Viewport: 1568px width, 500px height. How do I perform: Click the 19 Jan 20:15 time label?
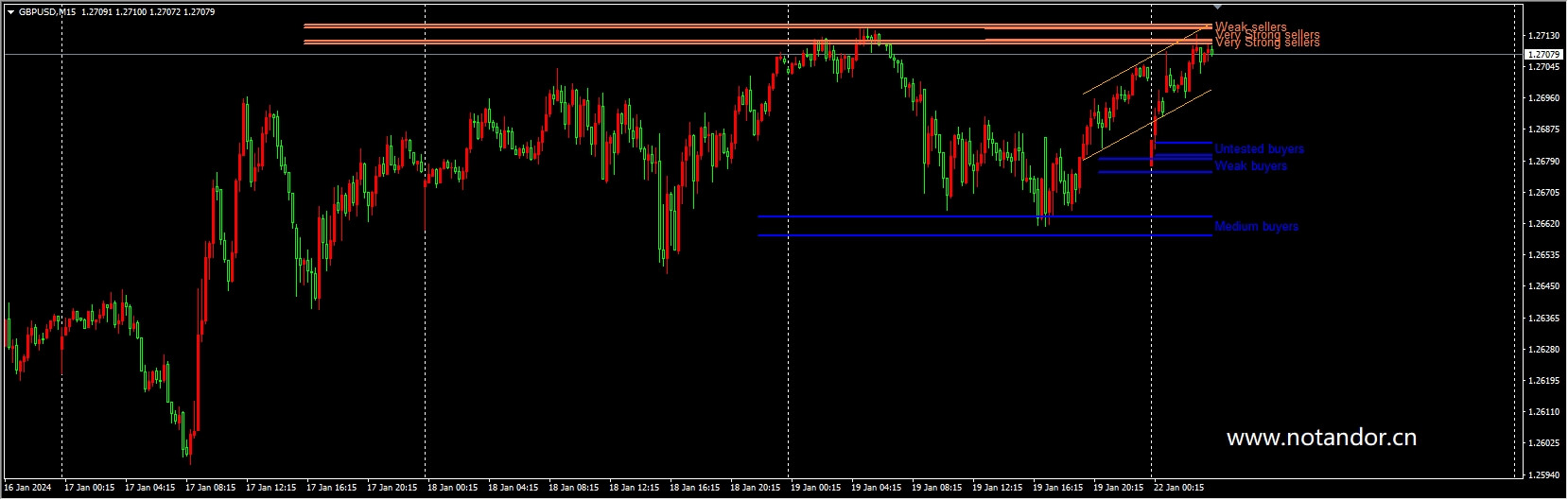[1119, 489]
